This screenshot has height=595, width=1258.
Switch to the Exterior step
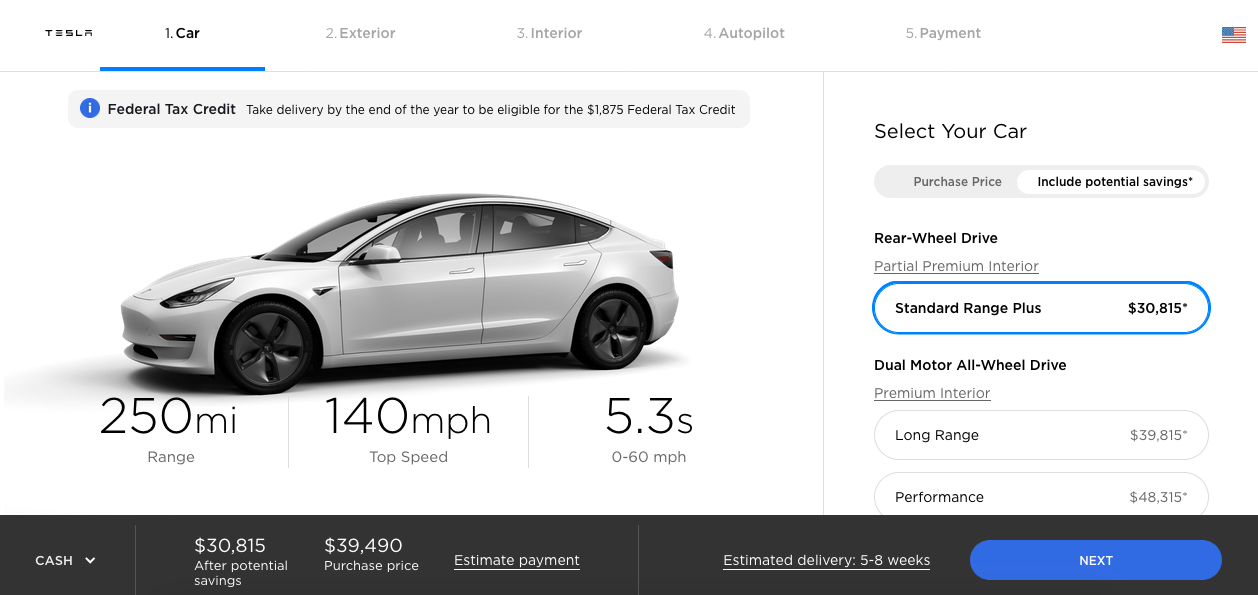coord(360,33)
